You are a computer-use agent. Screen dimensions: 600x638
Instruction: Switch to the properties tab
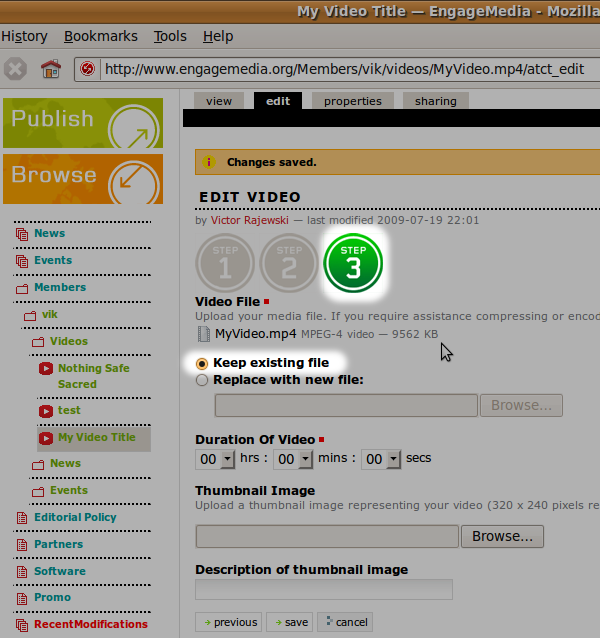point(353,101)
